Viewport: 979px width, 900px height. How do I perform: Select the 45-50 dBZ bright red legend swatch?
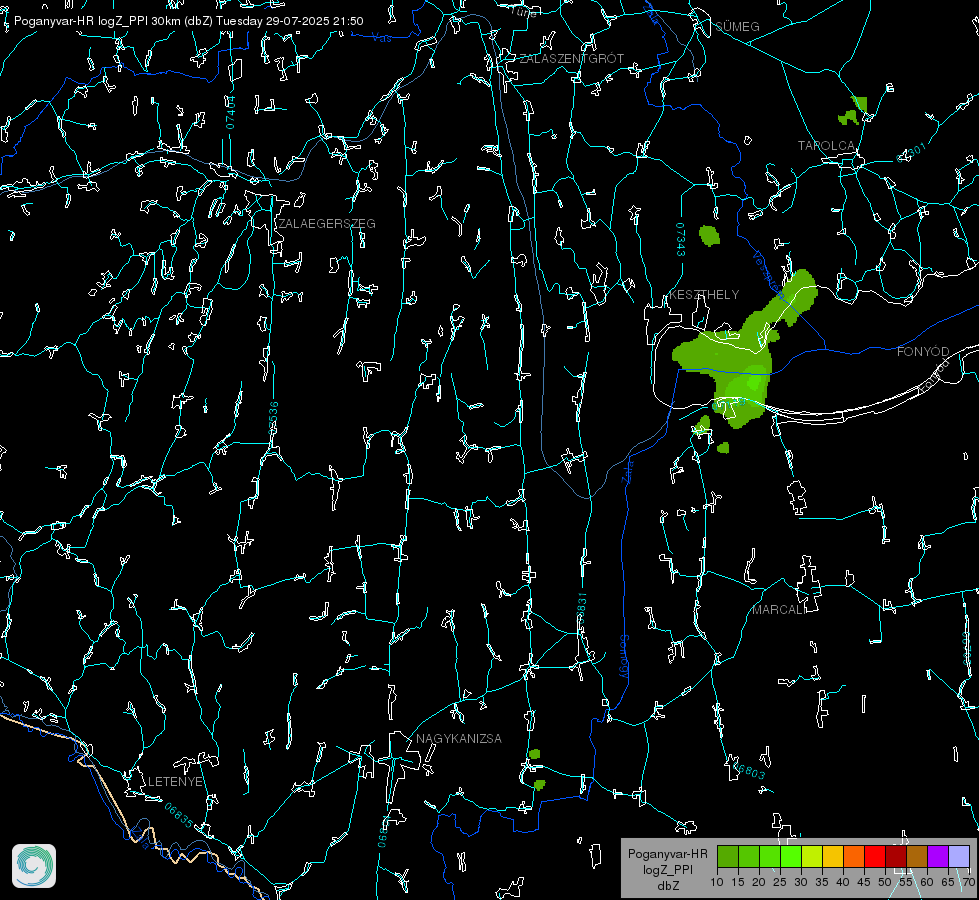(x=875, y=856)
